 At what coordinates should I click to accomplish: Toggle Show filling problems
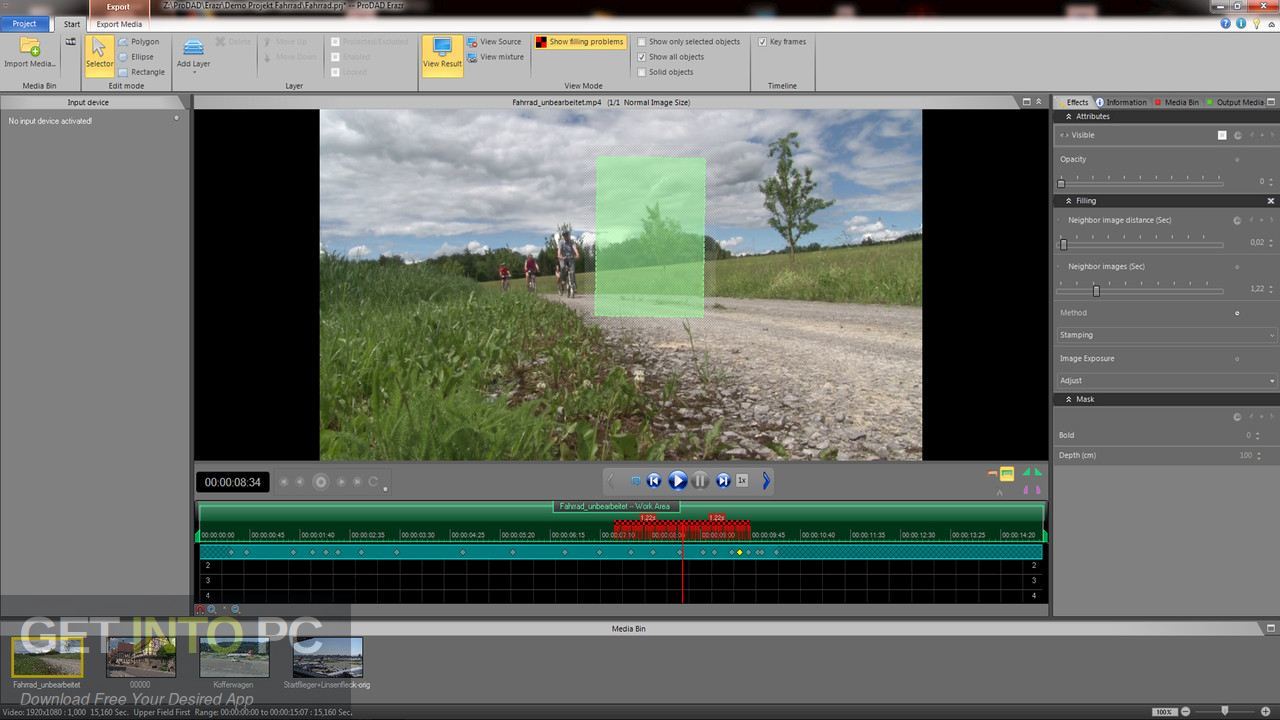point(580,42)
